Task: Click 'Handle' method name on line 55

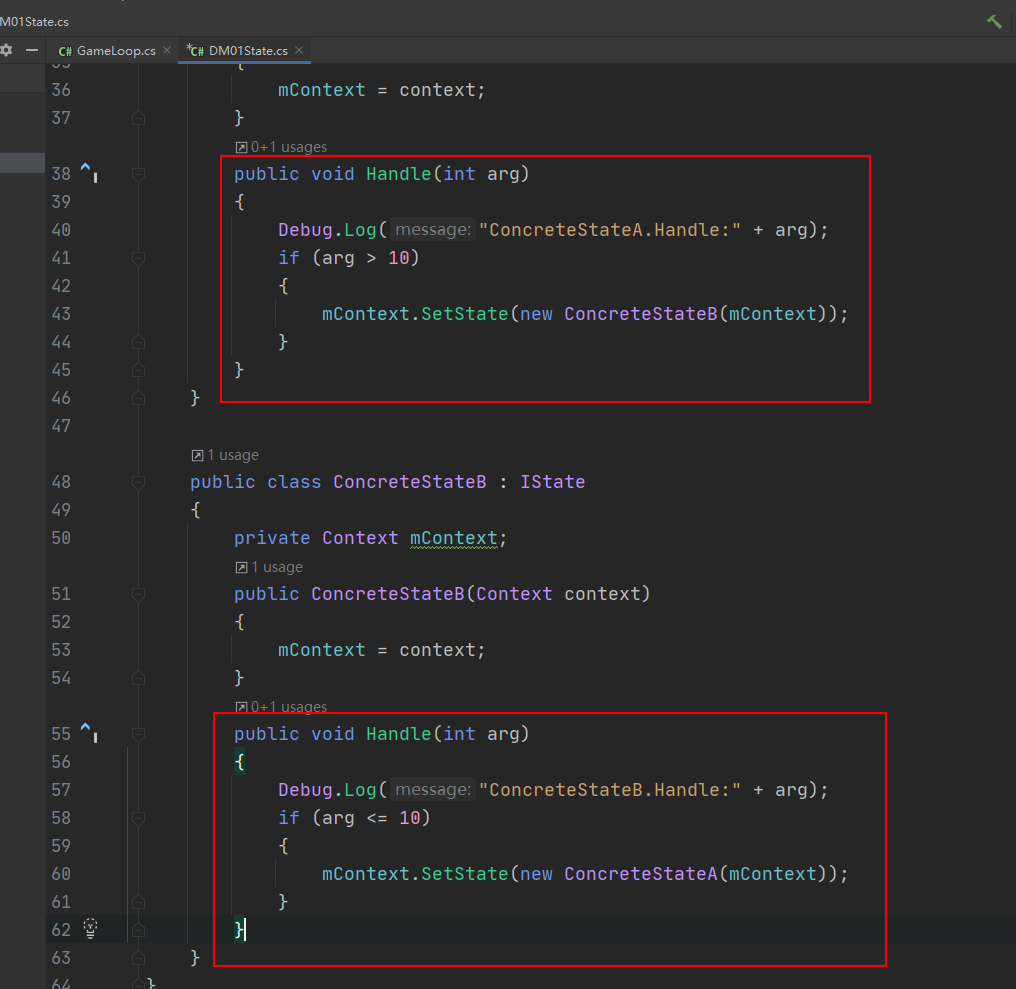Action: tap(398, 734)
